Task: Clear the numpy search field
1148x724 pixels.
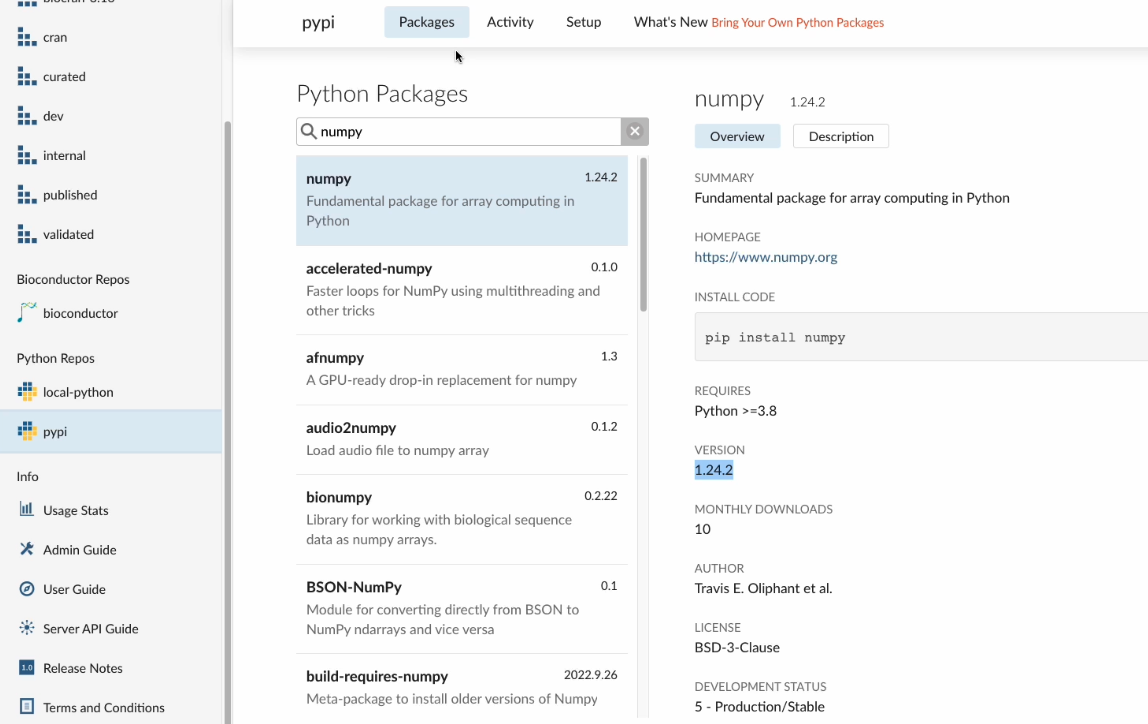Action: point(634,131)
